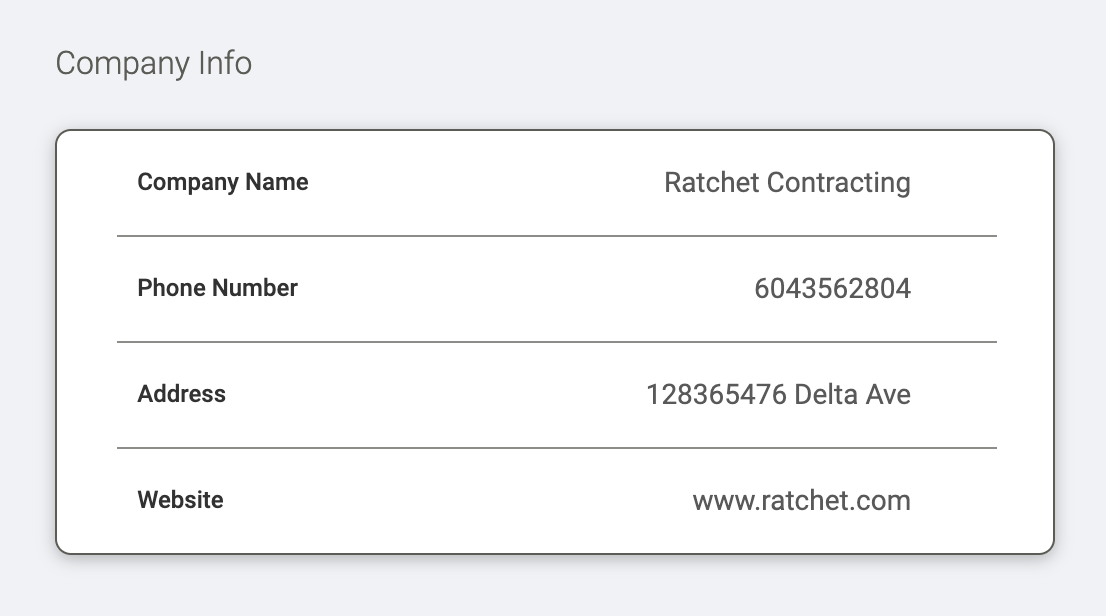Click the word Ave in the address
The height and width of the screenshot is (616, 1106).
pyautogui.click(x=888, y=394)
